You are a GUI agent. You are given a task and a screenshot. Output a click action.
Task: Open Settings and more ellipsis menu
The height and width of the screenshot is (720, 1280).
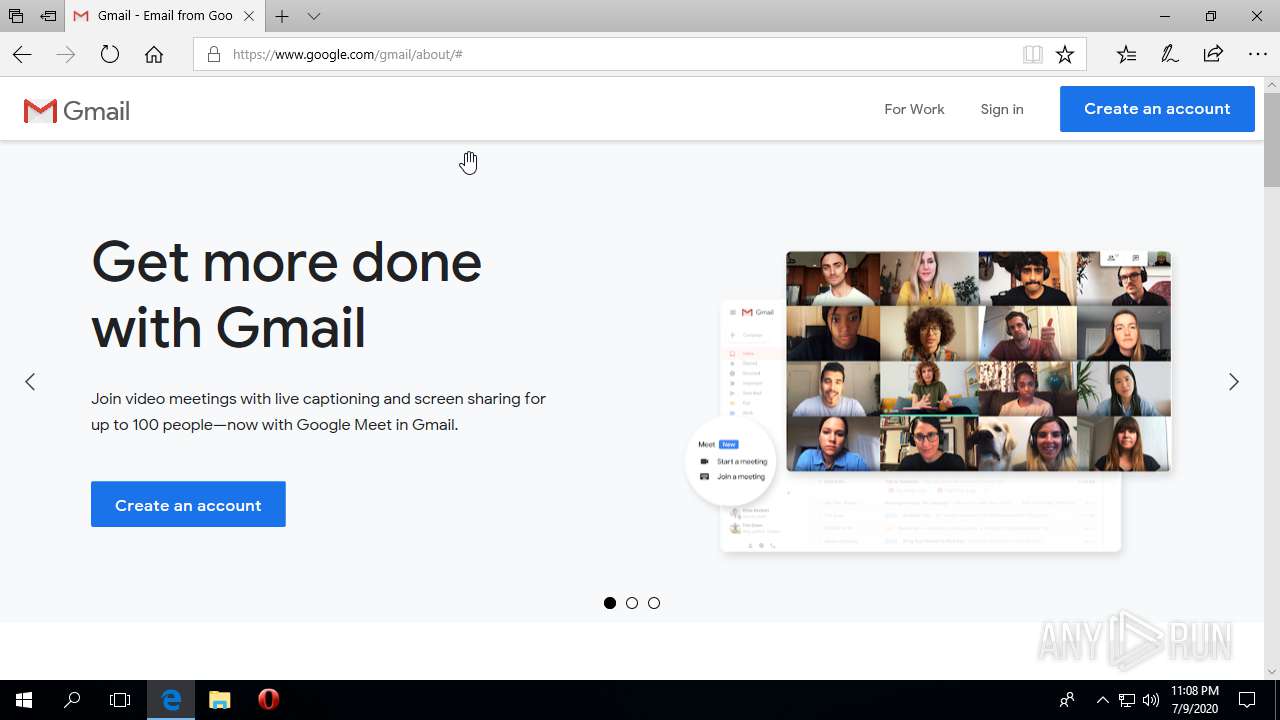pyautogui.click(x=1258, y=55)
